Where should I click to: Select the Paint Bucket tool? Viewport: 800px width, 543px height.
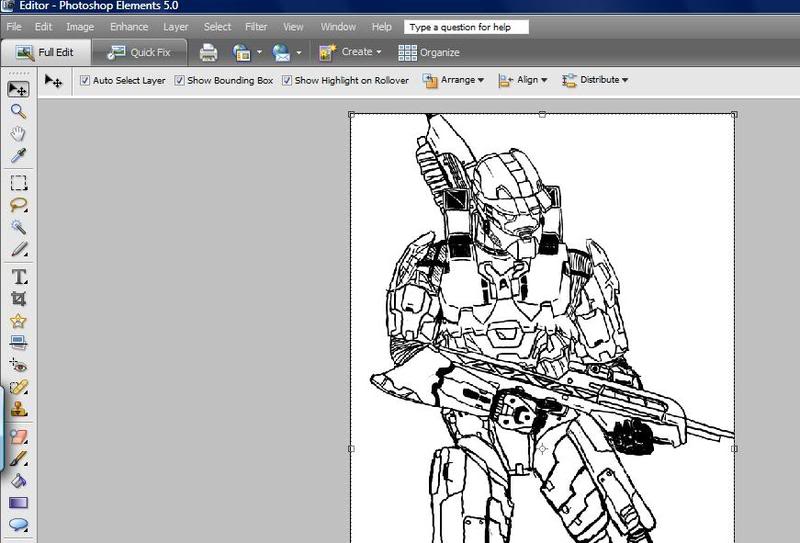coord(18,481)
